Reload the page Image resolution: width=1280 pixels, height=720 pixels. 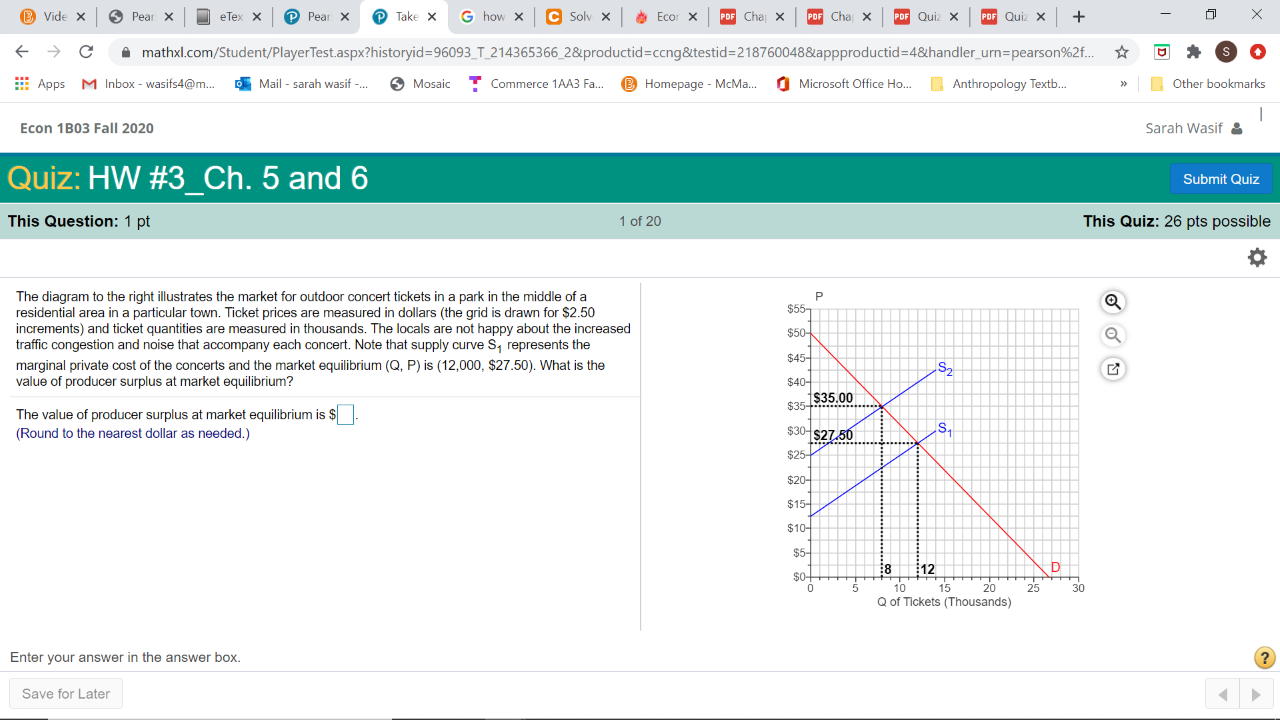[x=86, y=51]
